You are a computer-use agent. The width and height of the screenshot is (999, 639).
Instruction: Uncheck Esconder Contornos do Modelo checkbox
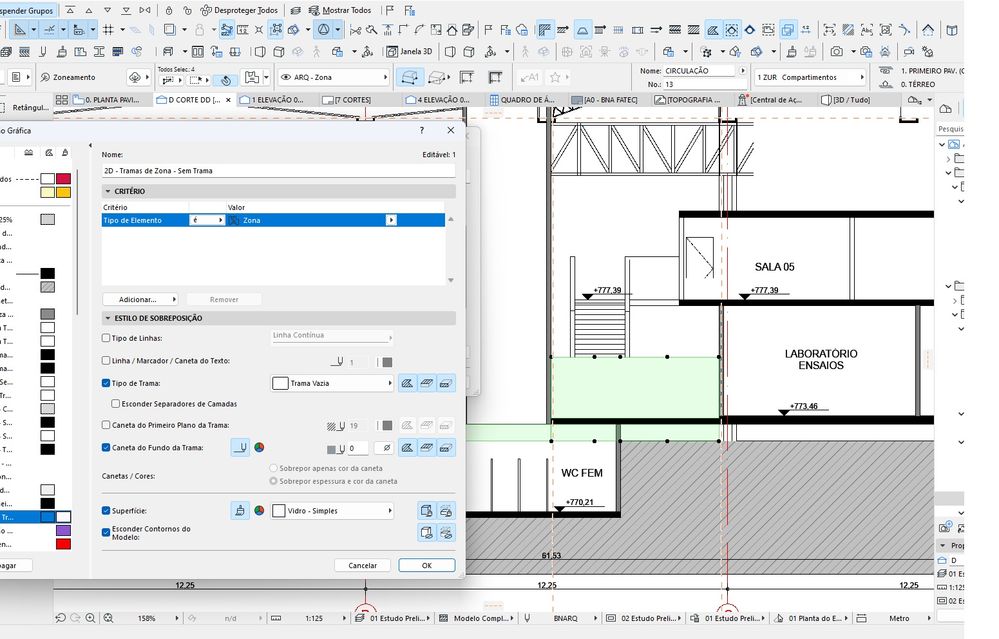point(106,533)
